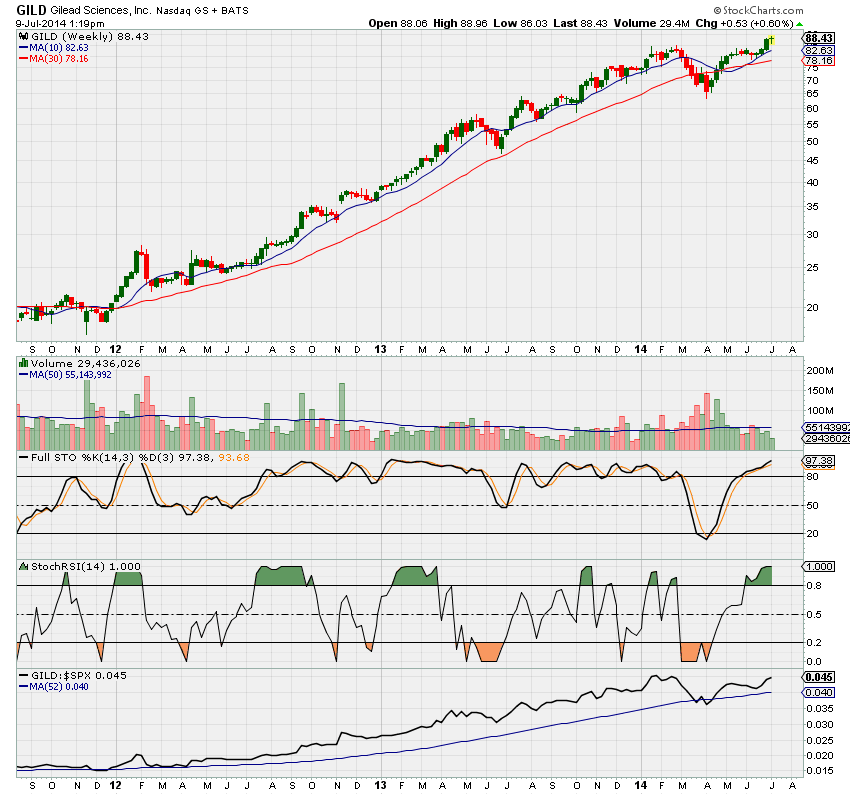Click the GILD (Weekly) 88.43 legend

tap(89, 36)
